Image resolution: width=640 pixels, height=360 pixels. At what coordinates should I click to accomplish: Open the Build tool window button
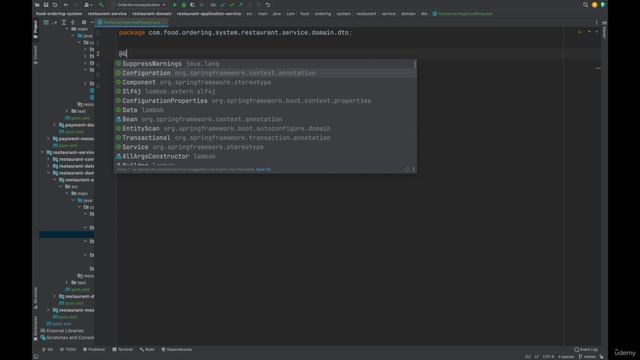pos(147,349)
